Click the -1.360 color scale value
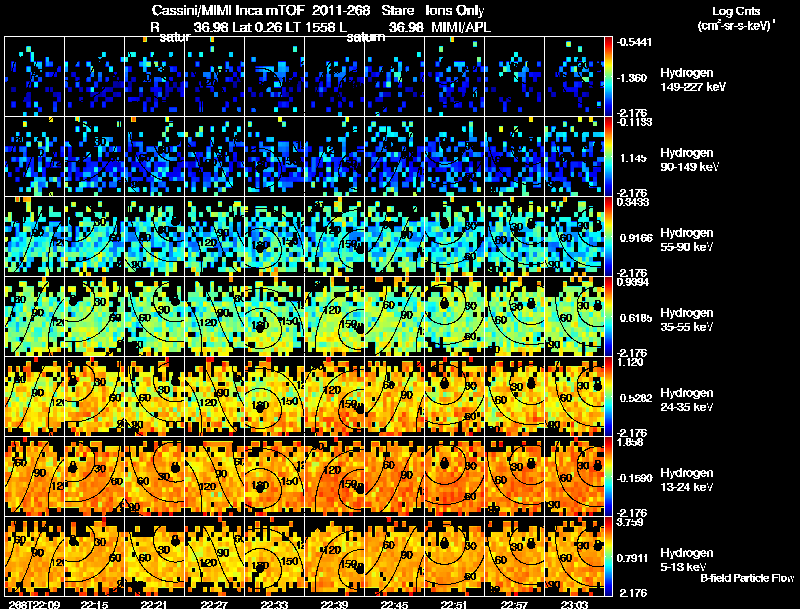This screenshot has width=800, height=609. click(x=632, y=78)
